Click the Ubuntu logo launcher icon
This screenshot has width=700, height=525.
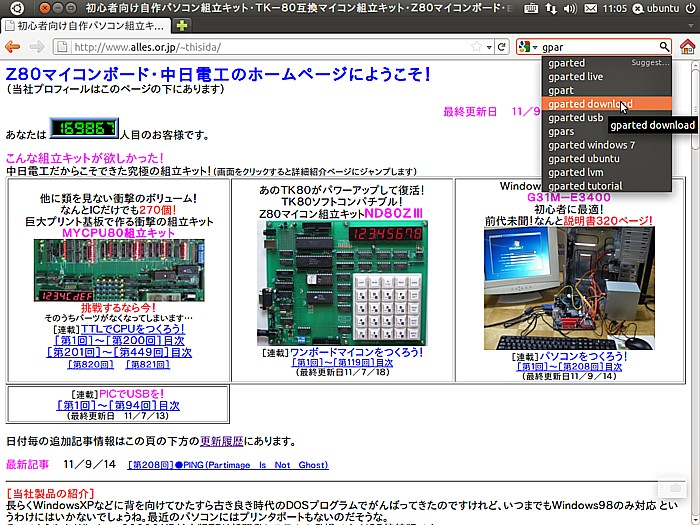pyautogui.click(x=17, y=8)
